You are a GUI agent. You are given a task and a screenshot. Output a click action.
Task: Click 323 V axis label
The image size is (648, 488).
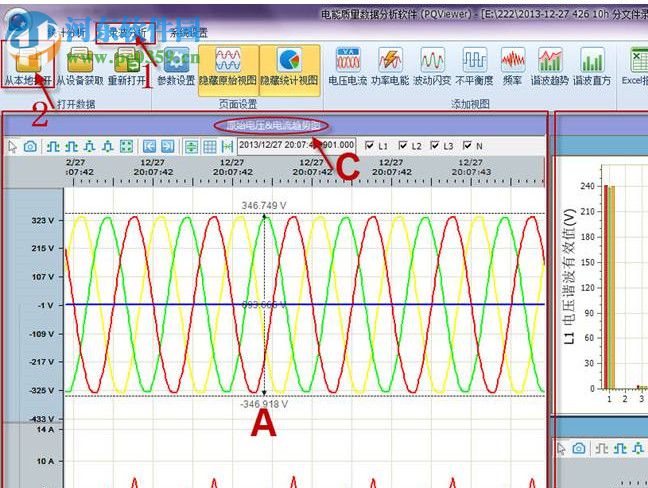pyautogui.click(x=43, y=221)
